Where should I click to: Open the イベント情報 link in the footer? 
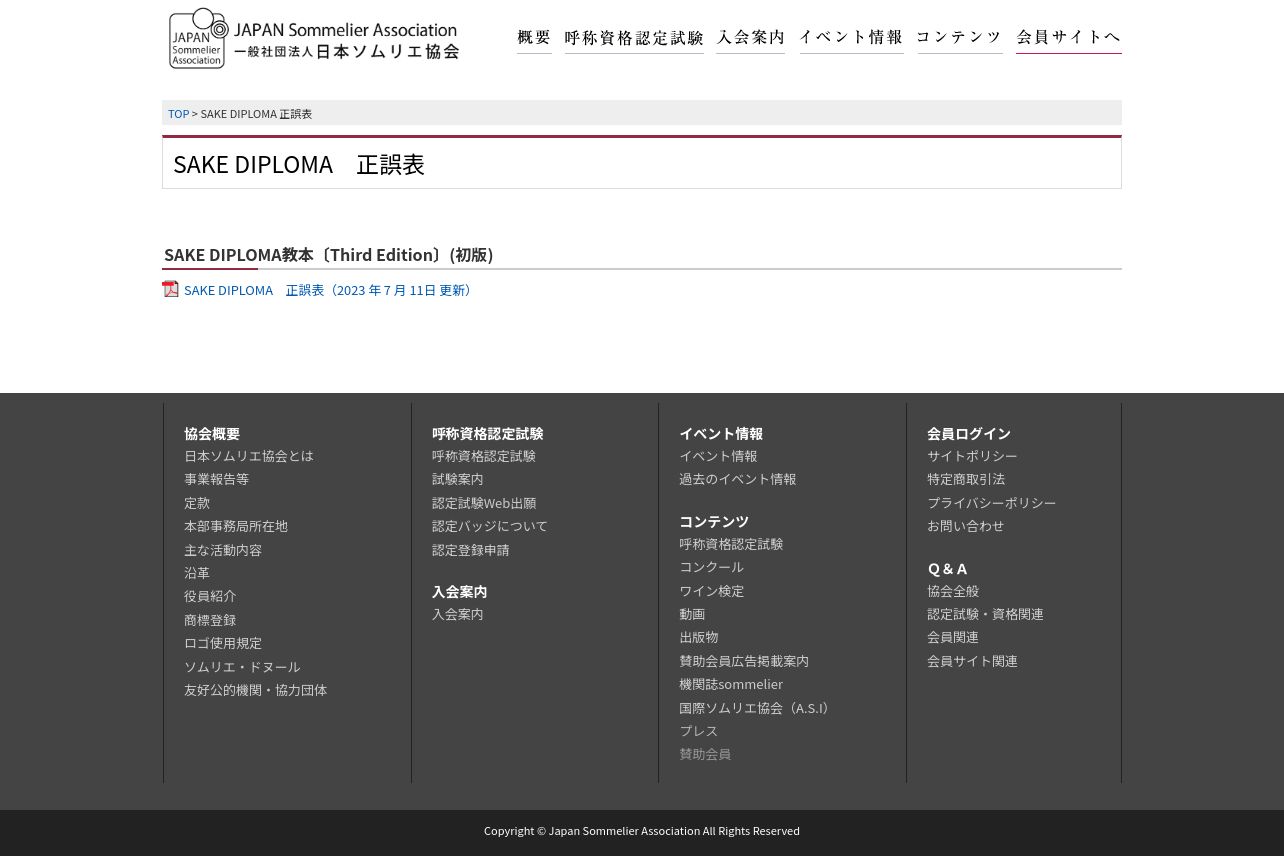(718, 456)
